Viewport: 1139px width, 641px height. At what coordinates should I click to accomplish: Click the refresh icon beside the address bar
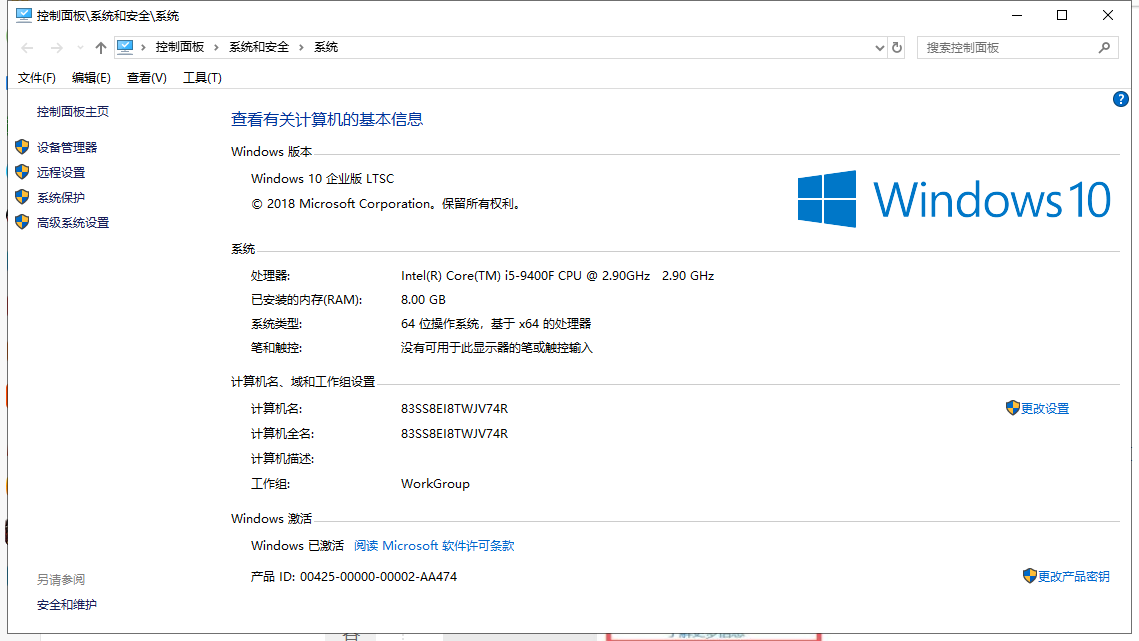point(895,47)
